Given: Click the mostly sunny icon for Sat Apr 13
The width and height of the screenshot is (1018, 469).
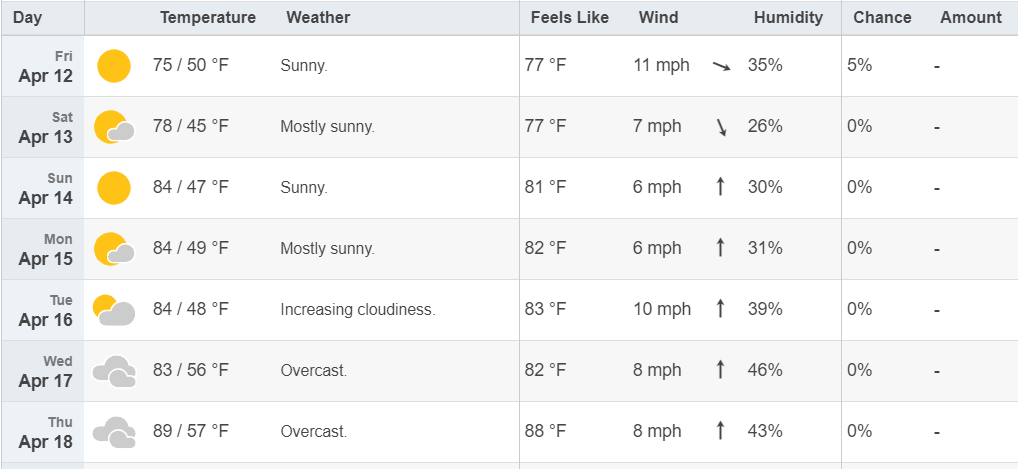Looking at the screenshot, I should click(x=114, y=127).
